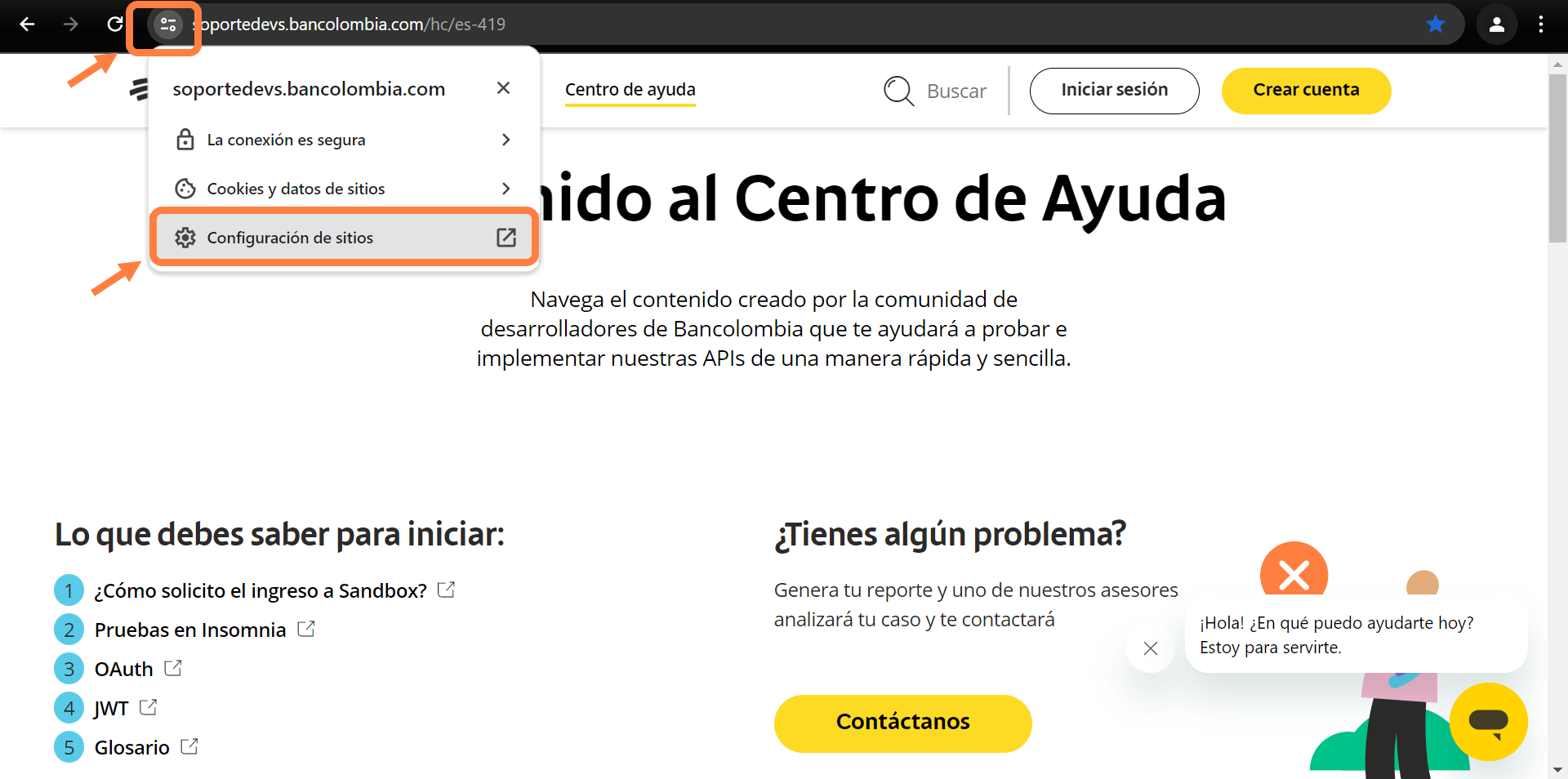Viewport: 1568px width, 779px height.
Task: Go back with the browser back arrow
Action: tap(27, 24)
